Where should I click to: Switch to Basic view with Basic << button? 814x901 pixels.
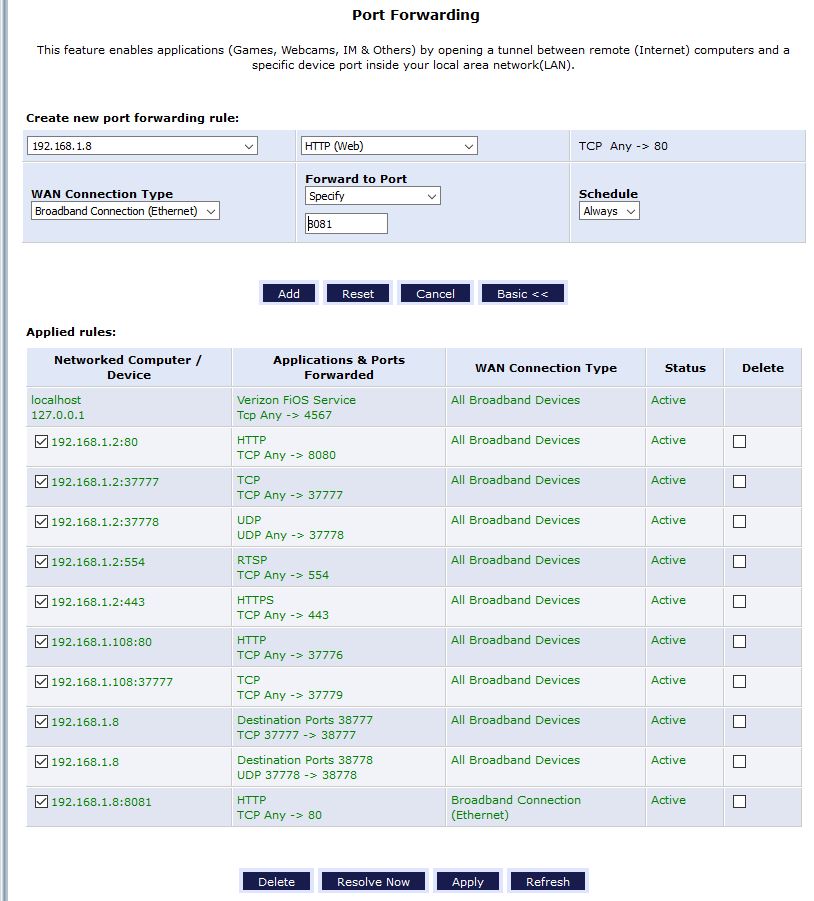point(523,294)
